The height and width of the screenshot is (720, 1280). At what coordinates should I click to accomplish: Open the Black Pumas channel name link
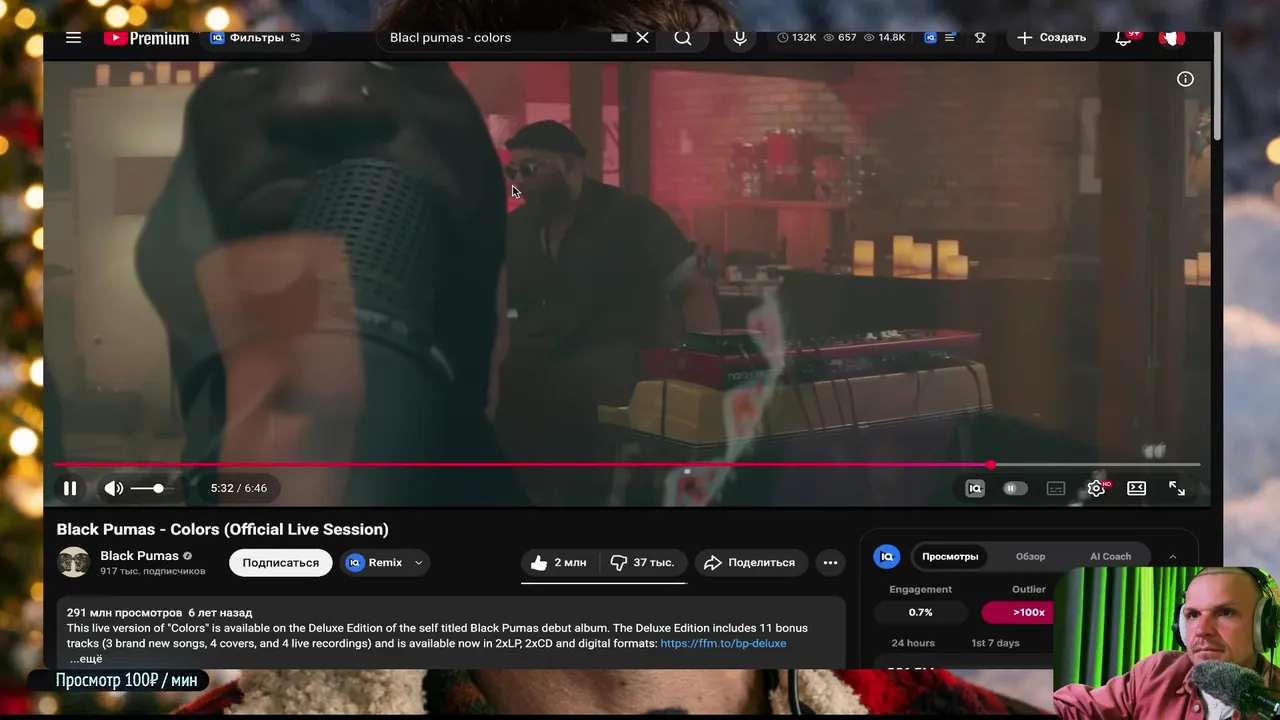(139, 556)
